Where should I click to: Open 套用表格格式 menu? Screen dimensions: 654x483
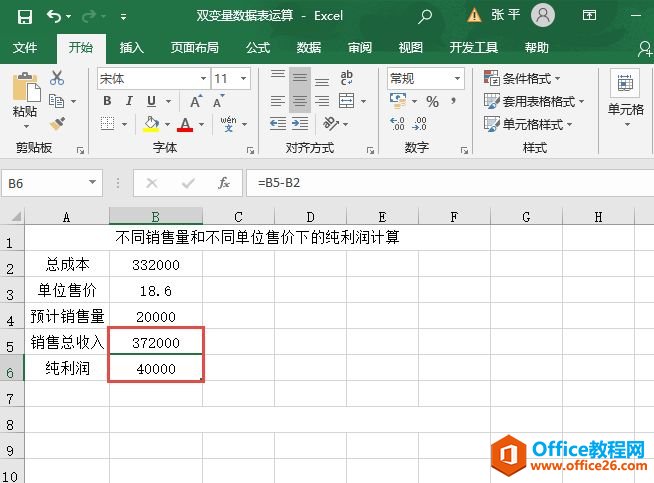point(534,101)
